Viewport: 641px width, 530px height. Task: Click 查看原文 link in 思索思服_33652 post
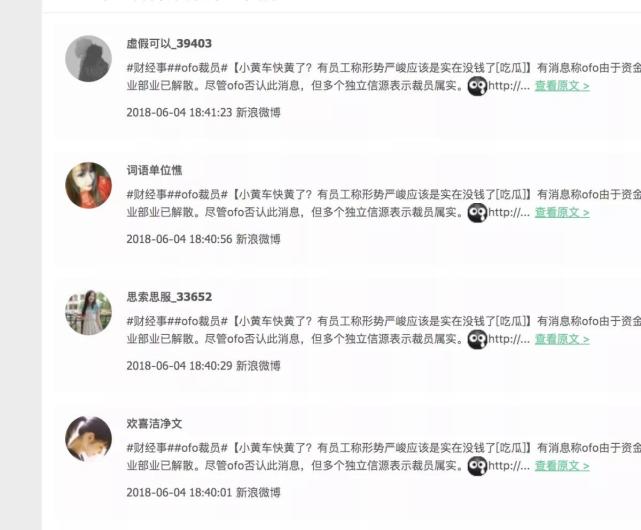click(562, 339)
